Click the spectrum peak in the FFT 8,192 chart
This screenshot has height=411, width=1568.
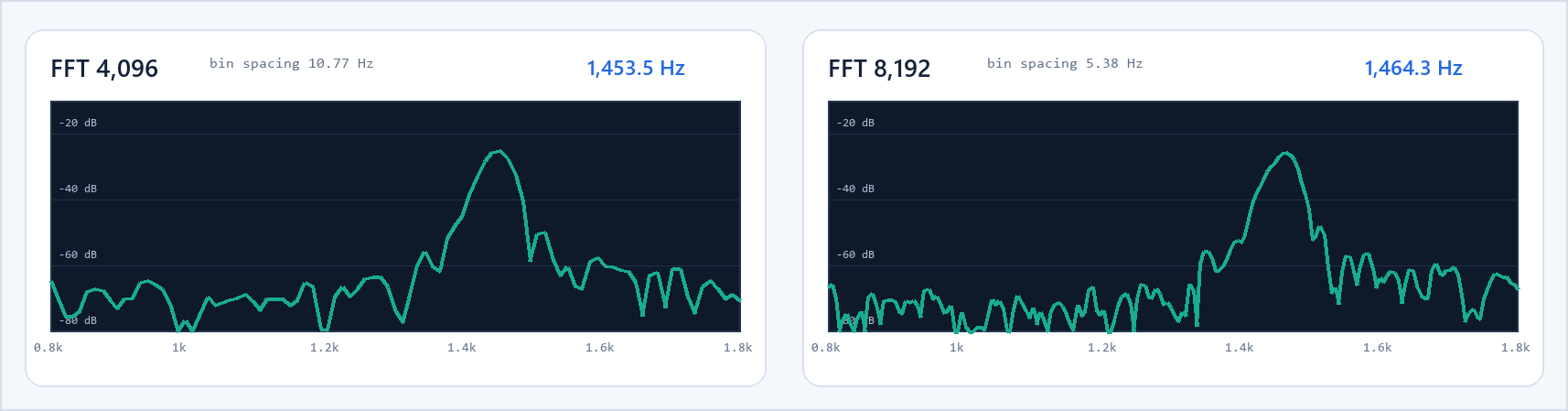pyautogui.click(x=1287, y=153)
